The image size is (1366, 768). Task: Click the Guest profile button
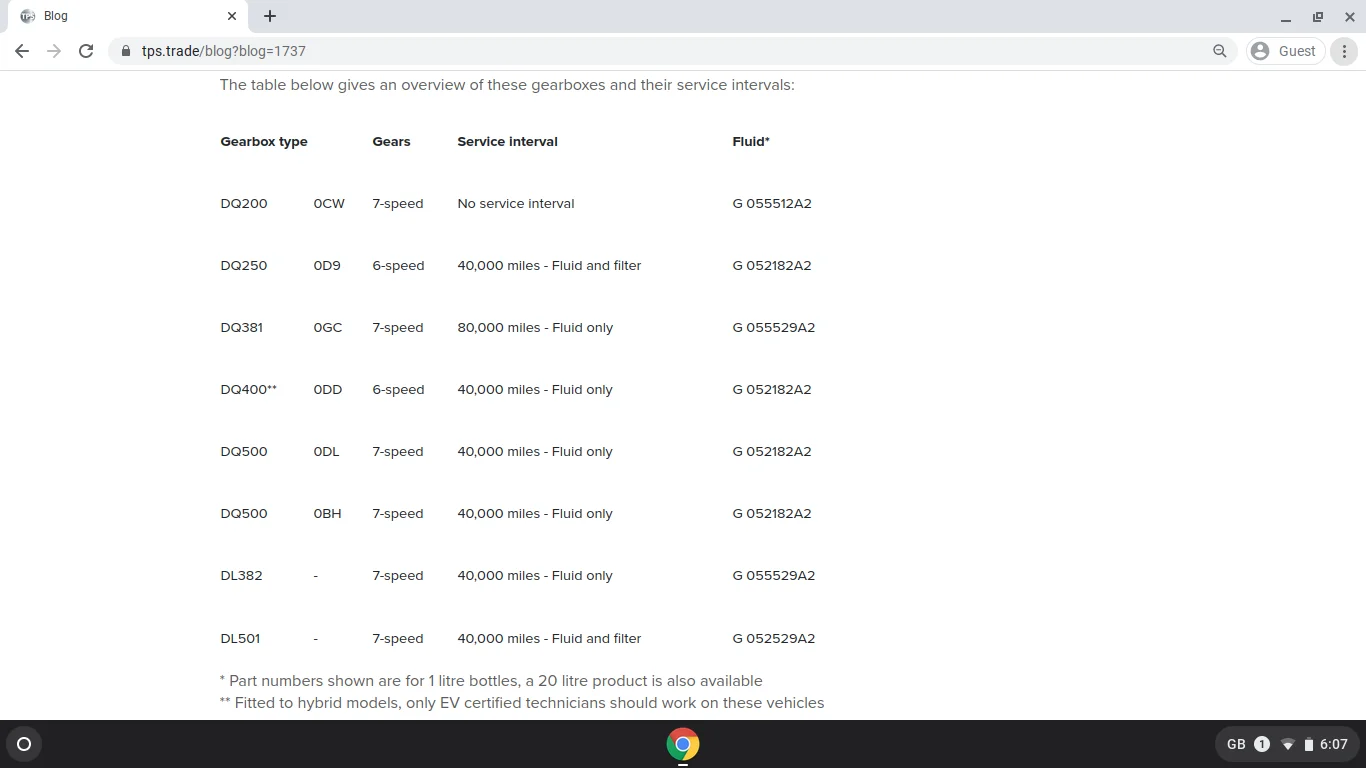(x=1284, y=51)
